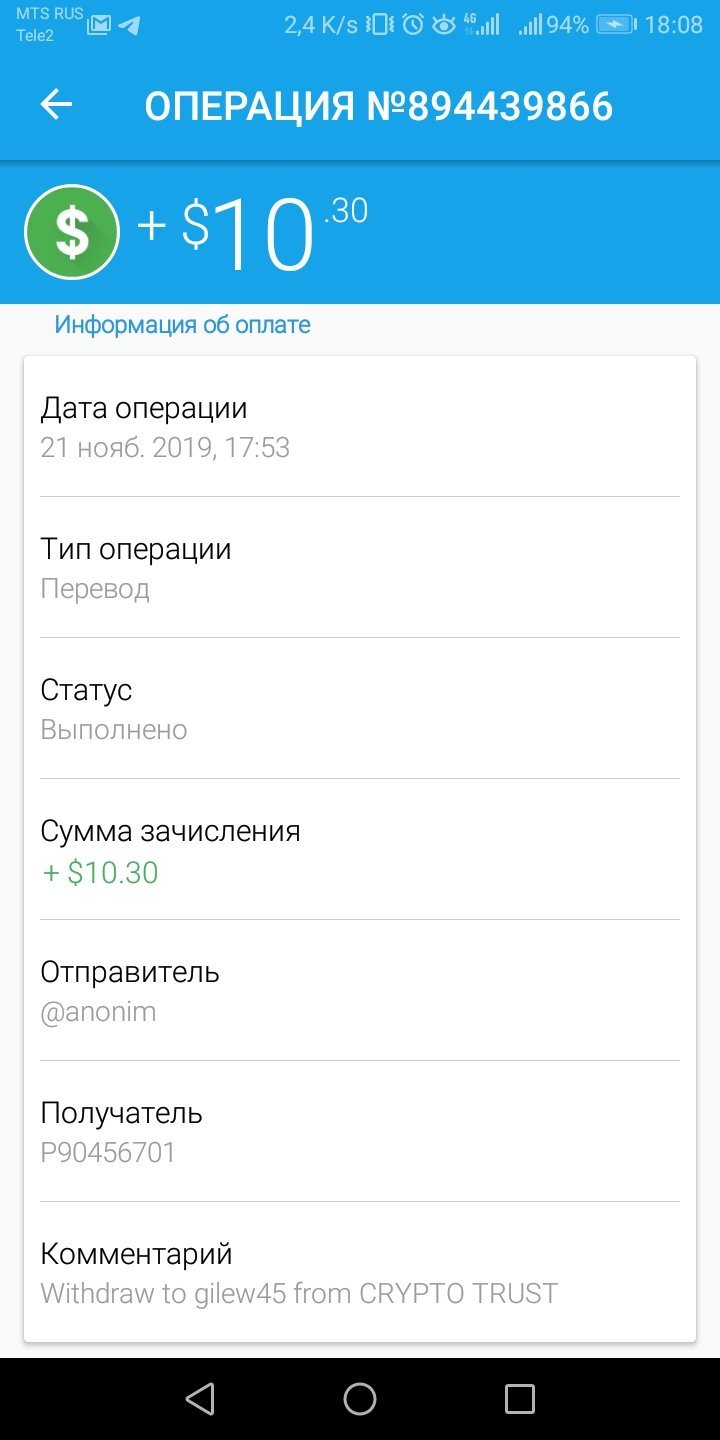Tap the green + $10.30 credited sum
720x1440 pixels.
pos(100,873)
